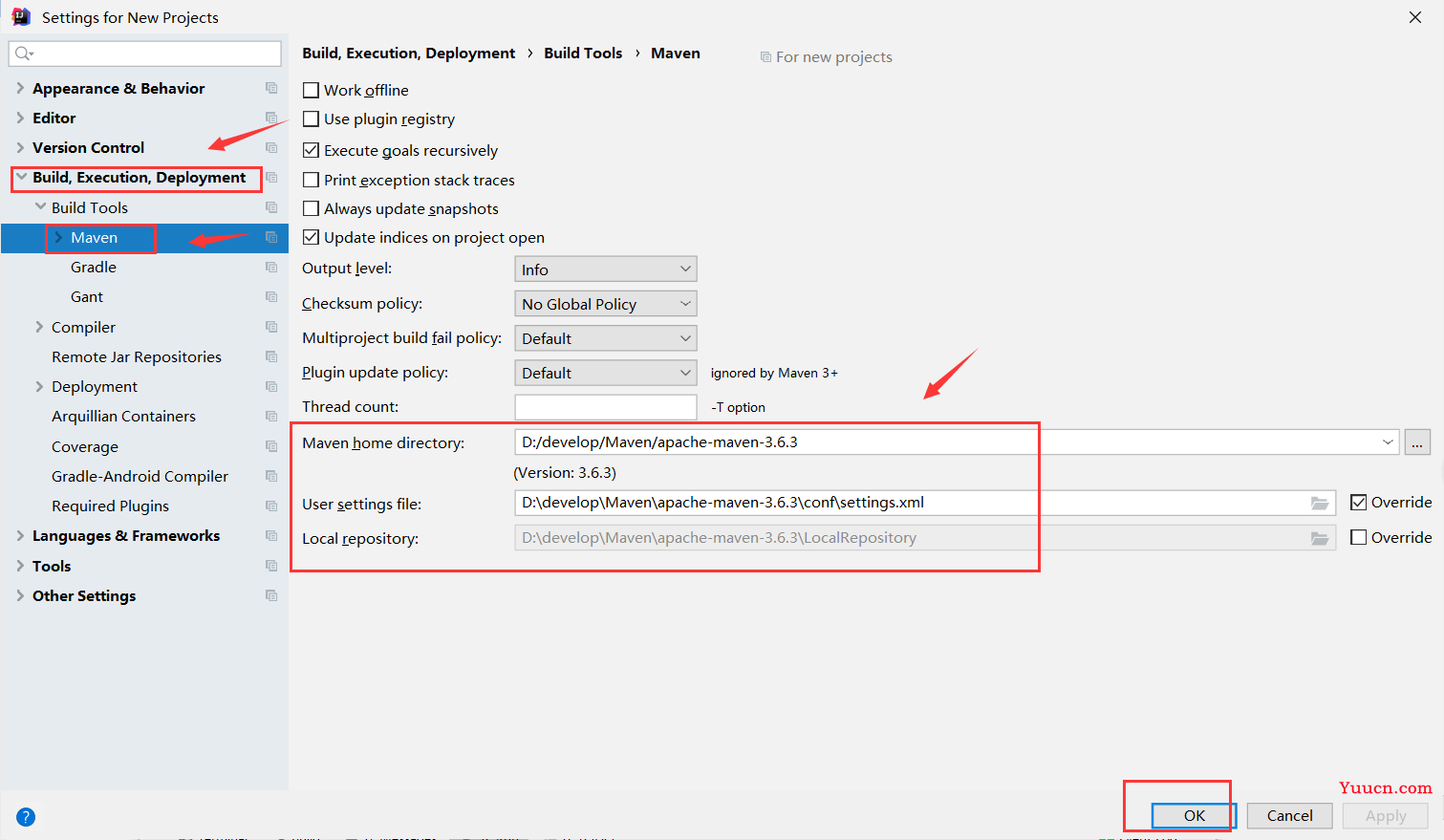Uncheck Execute goals recursively
1444x840 pixels.
[311, 150]
